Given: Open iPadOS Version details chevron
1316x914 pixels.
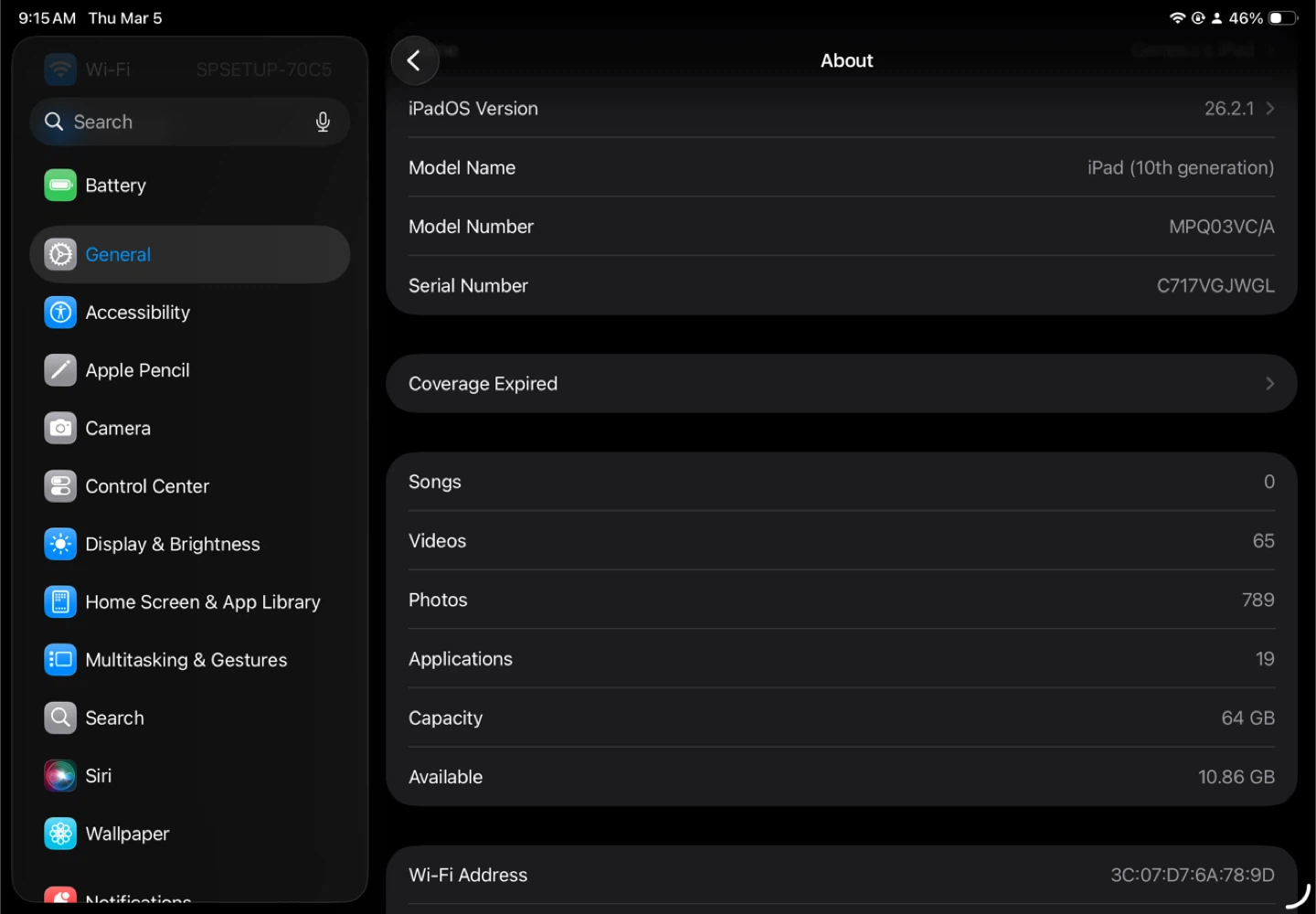Looking at the screenshot, I should [1269, 108].
